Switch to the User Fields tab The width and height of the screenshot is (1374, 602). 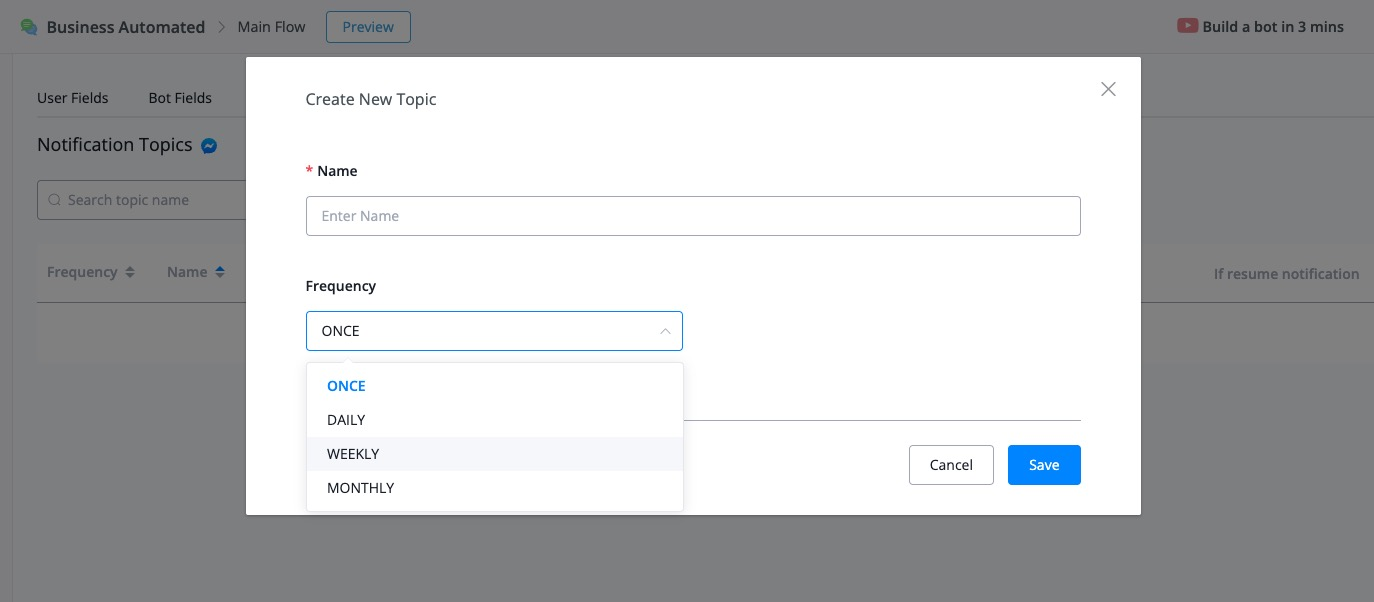click(x=73, y=98)
